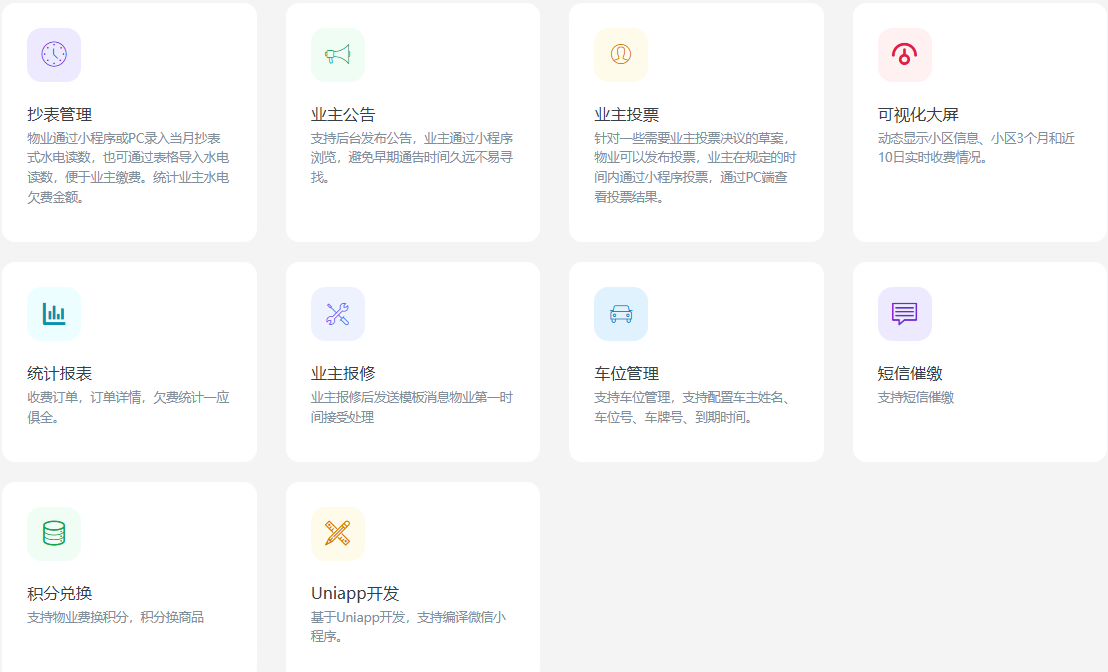Click the message bubble icon for 短信催缴
The width and height of the screenshot is (1108, 672).
[x=904, y=314]
